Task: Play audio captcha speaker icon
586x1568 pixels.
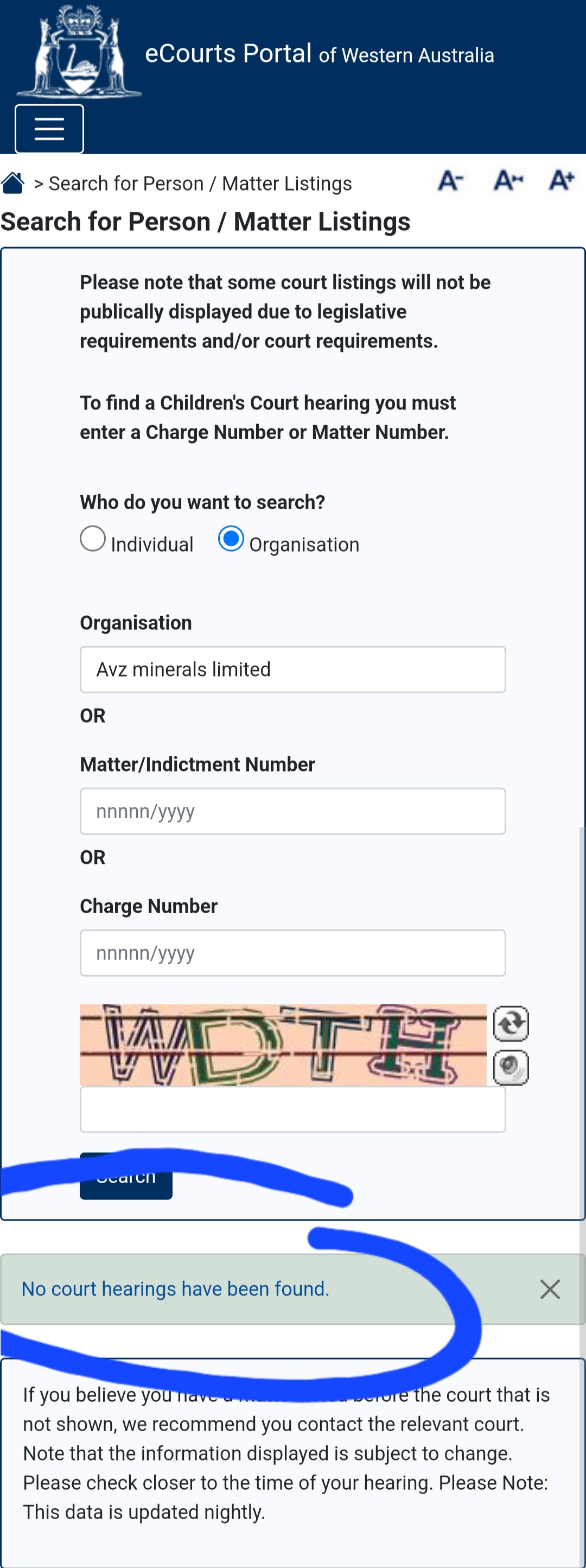Action: 511,1067
